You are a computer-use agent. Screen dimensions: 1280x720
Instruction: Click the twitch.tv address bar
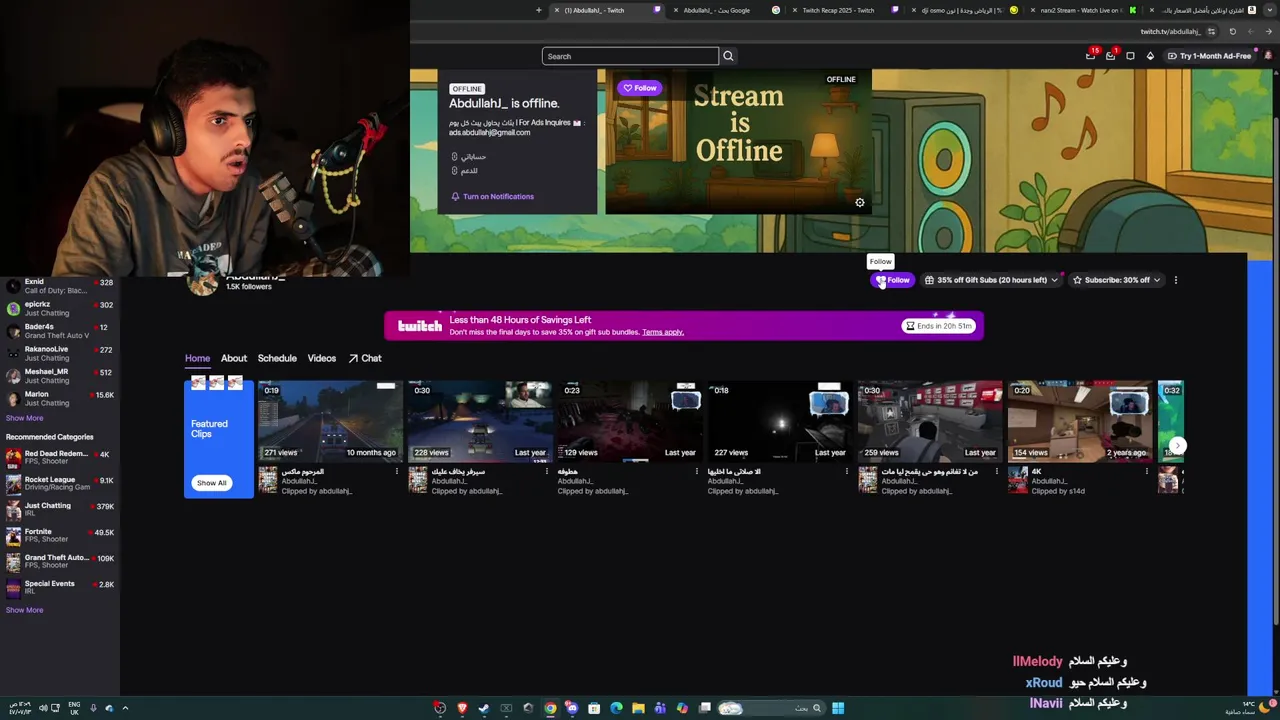point(1170,32)
